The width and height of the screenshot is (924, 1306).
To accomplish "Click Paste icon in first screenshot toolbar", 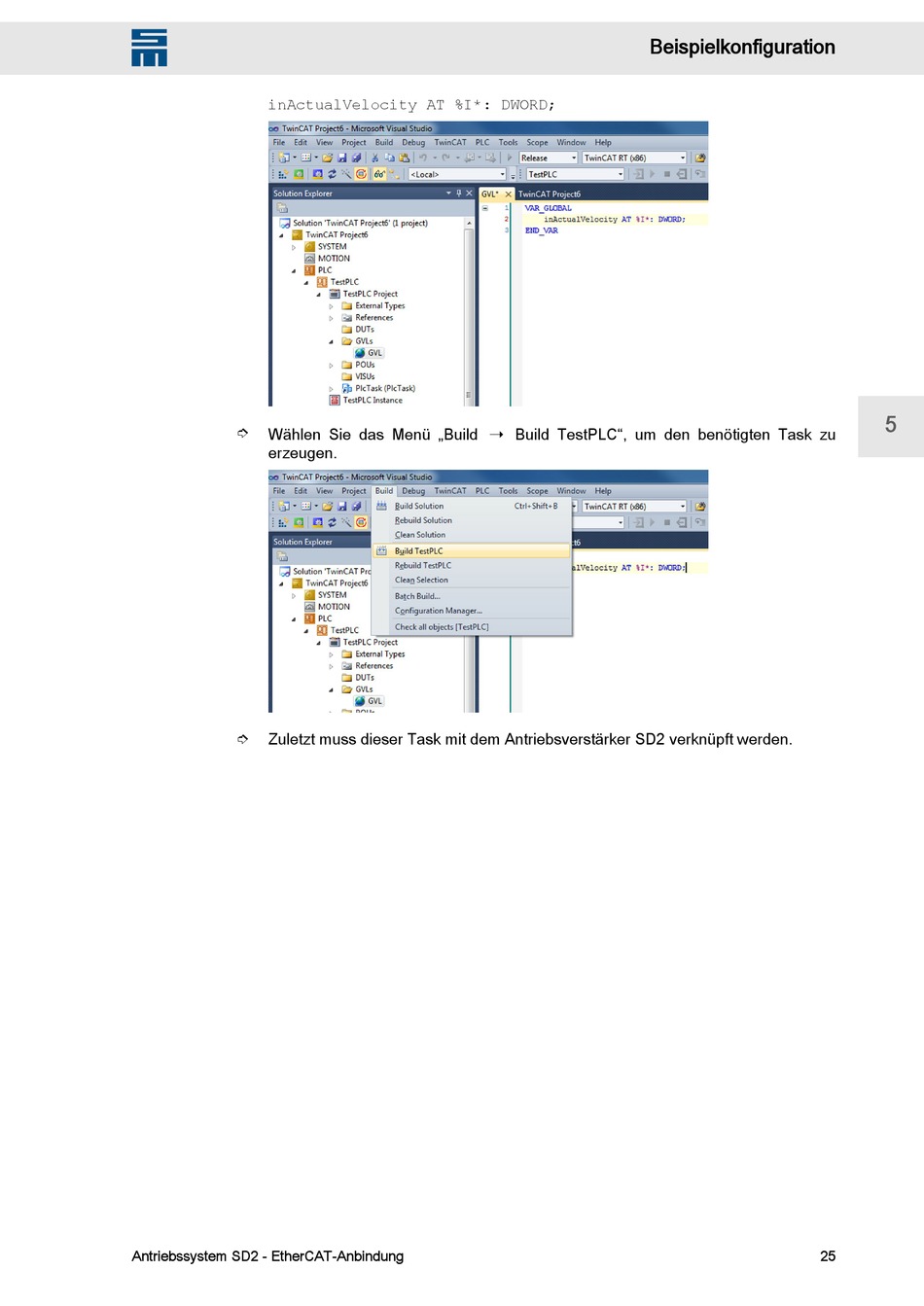I will tap(404, 158).
